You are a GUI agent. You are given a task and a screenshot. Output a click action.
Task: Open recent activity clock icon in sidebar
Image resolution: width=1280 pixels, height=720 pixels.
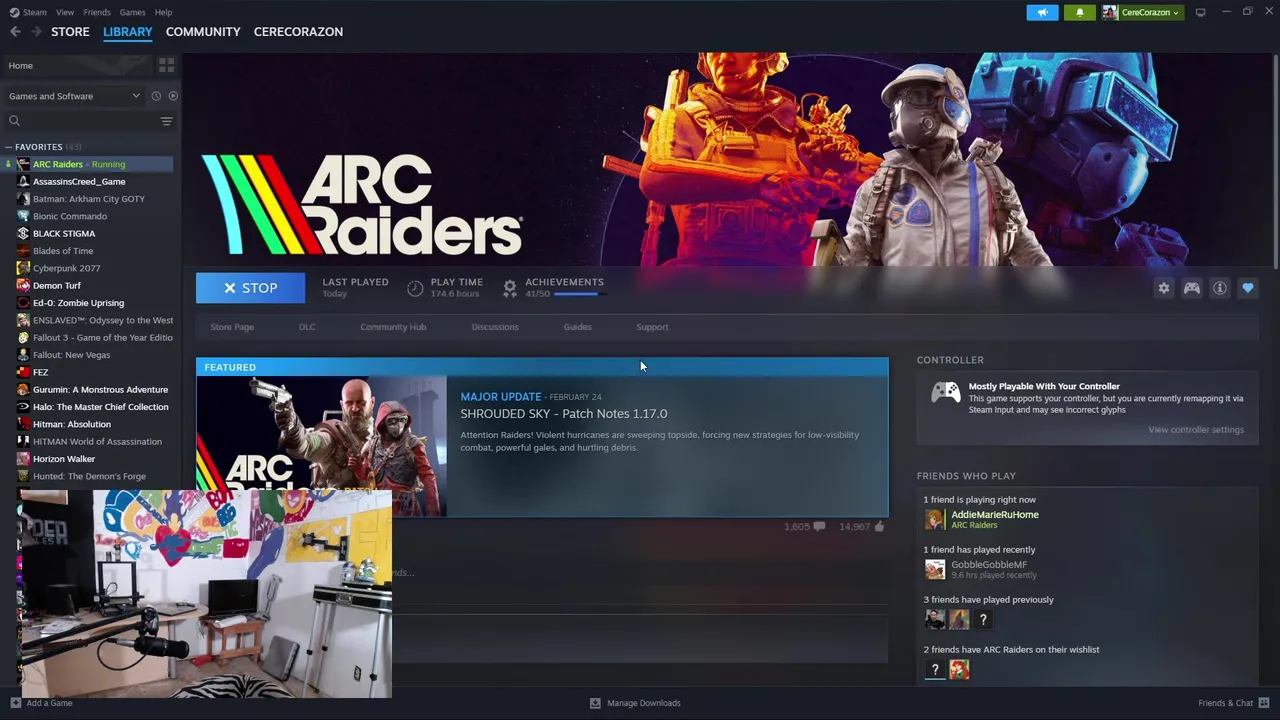(156, 96)
